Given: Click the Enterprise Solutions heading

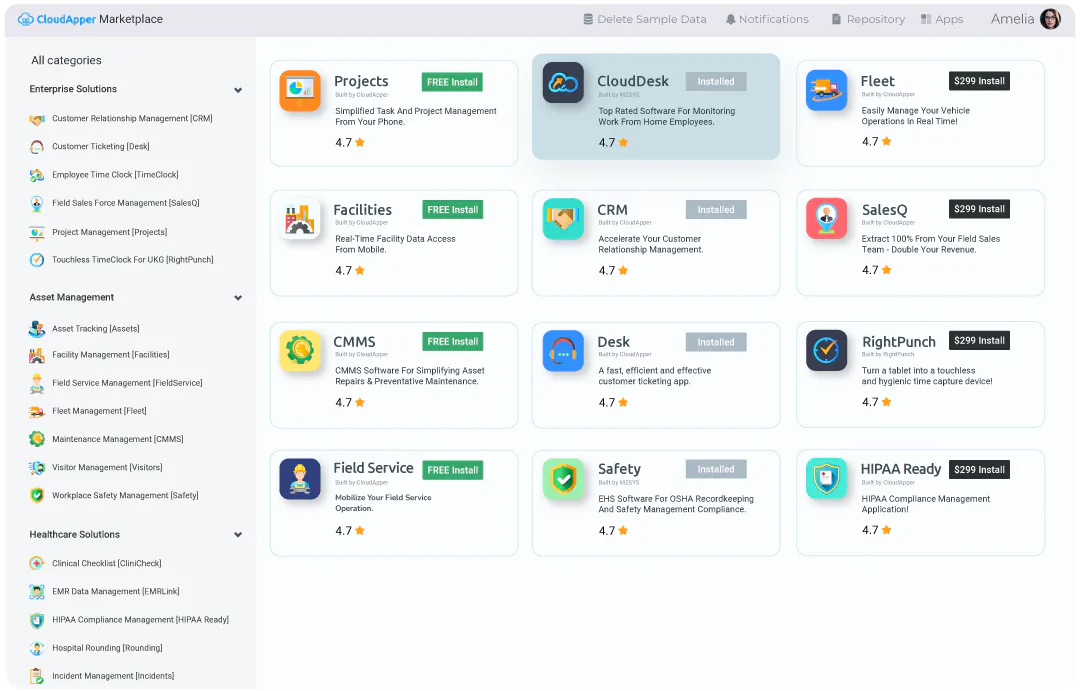Looking at the screenshot, I should pyautogui.click(x=73, y=89).
